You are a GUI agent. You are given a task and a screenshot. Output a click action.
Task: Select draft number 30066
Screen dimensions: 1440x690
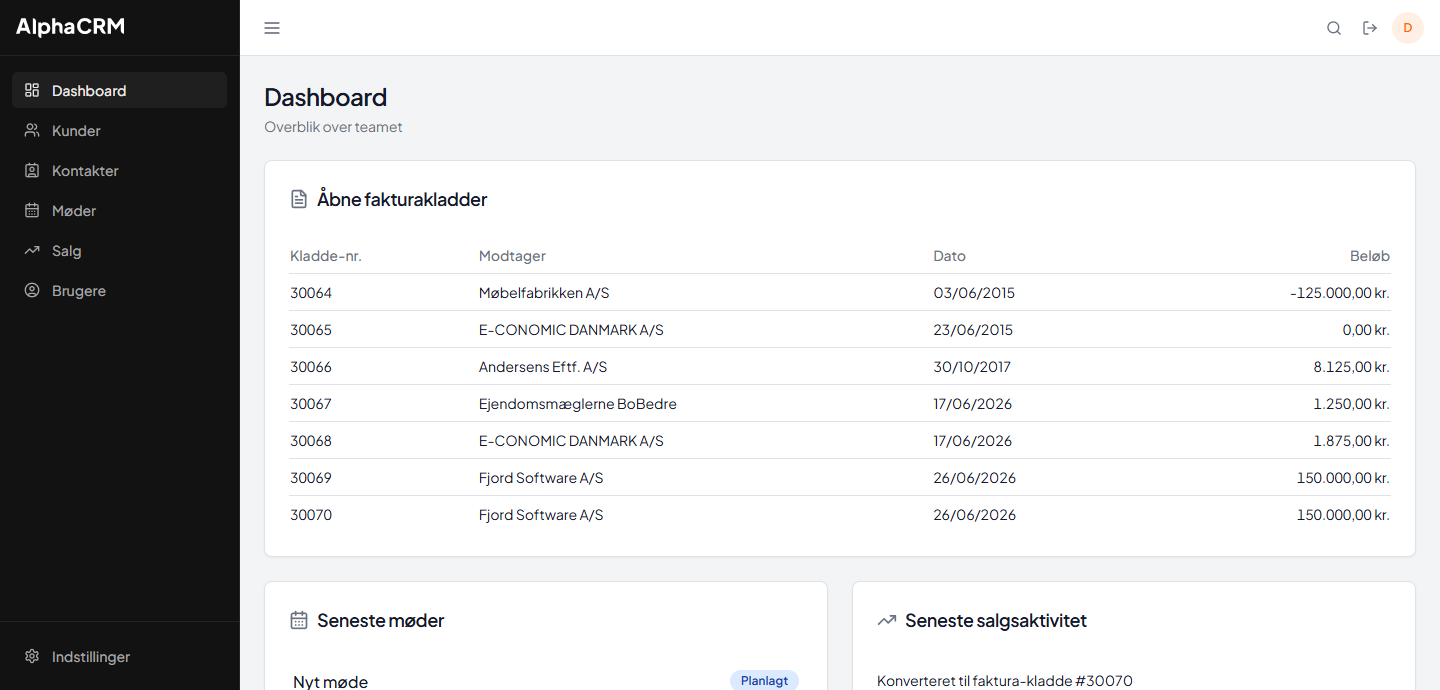311,367
